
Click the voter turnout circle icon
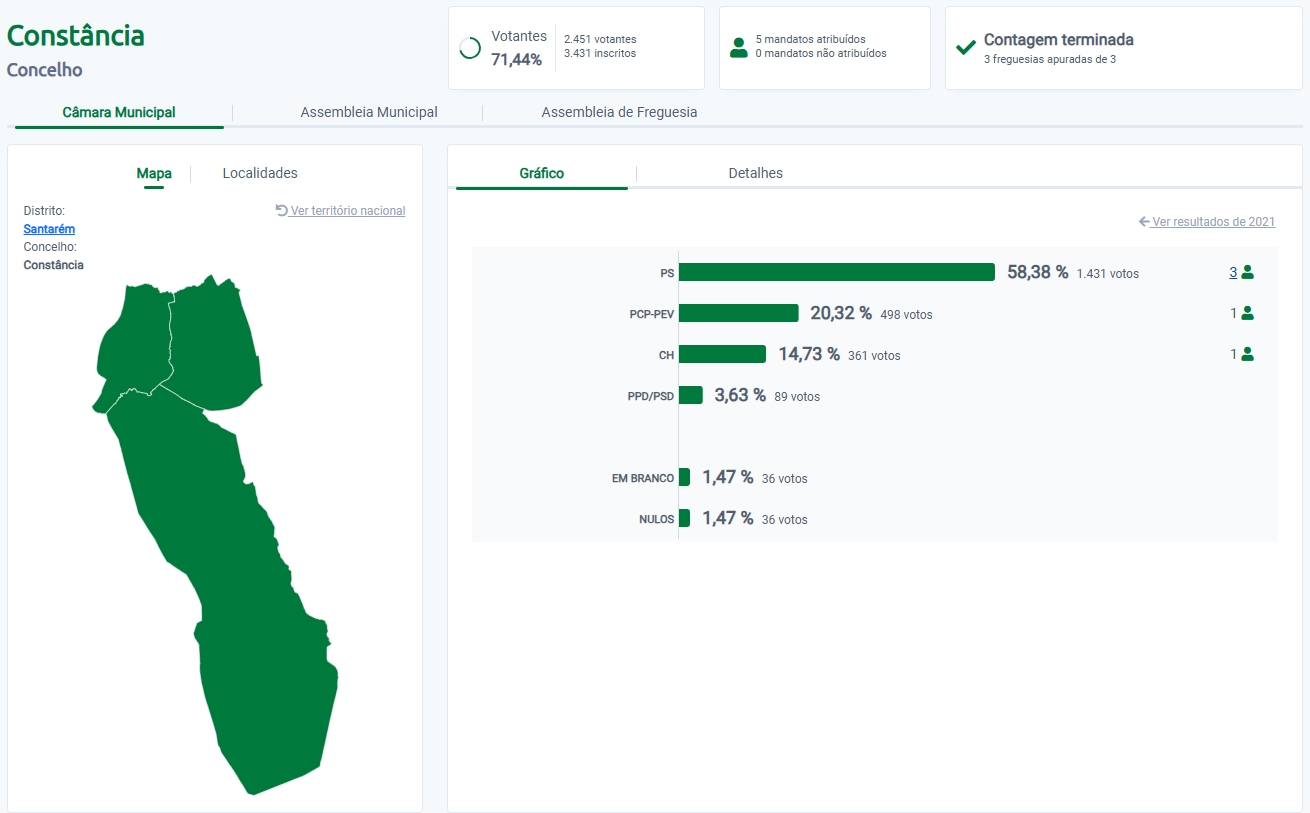470,48
